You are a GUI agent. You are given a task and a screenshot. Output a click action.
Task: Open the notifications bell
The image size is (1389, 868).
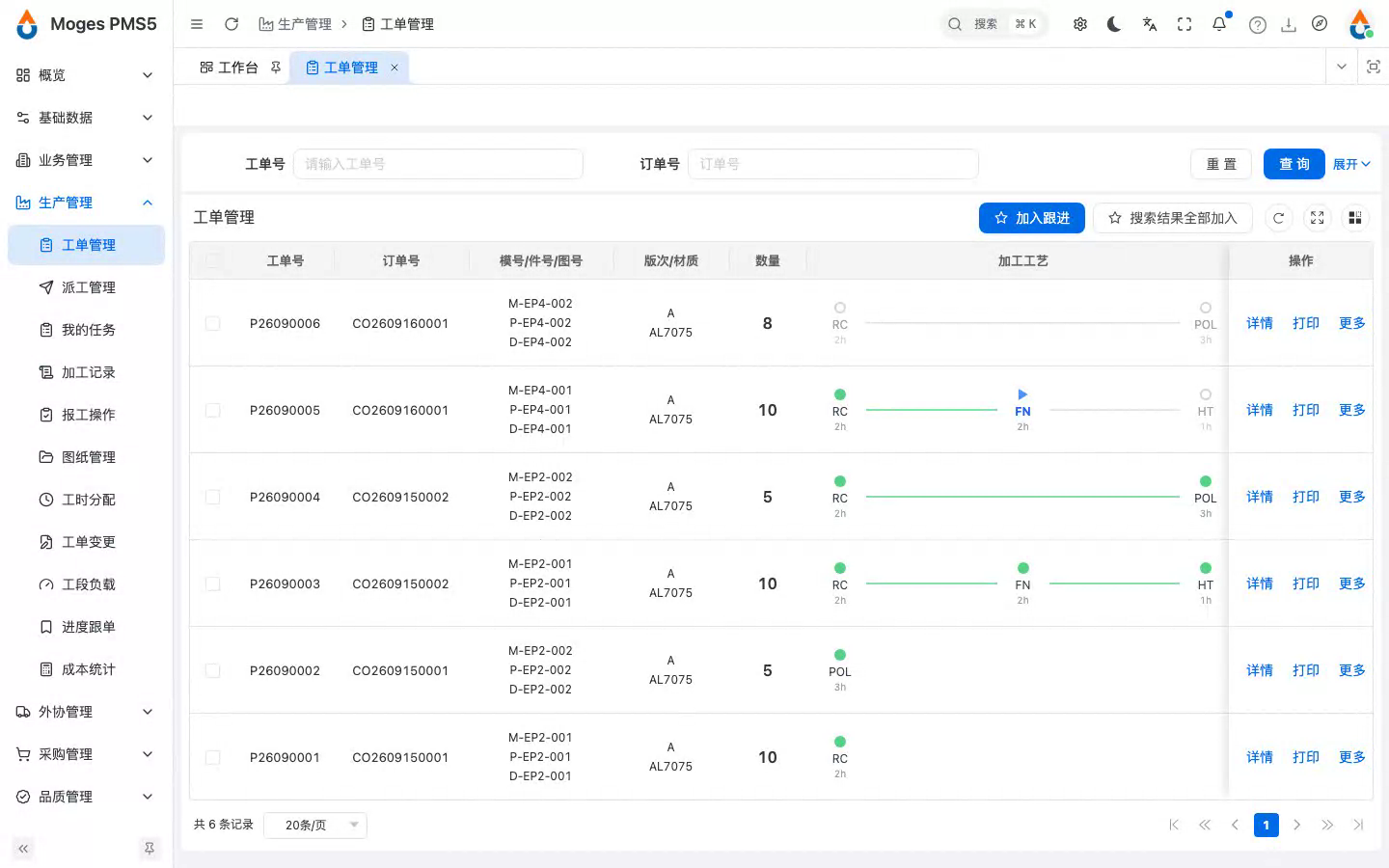(1219, 24)
